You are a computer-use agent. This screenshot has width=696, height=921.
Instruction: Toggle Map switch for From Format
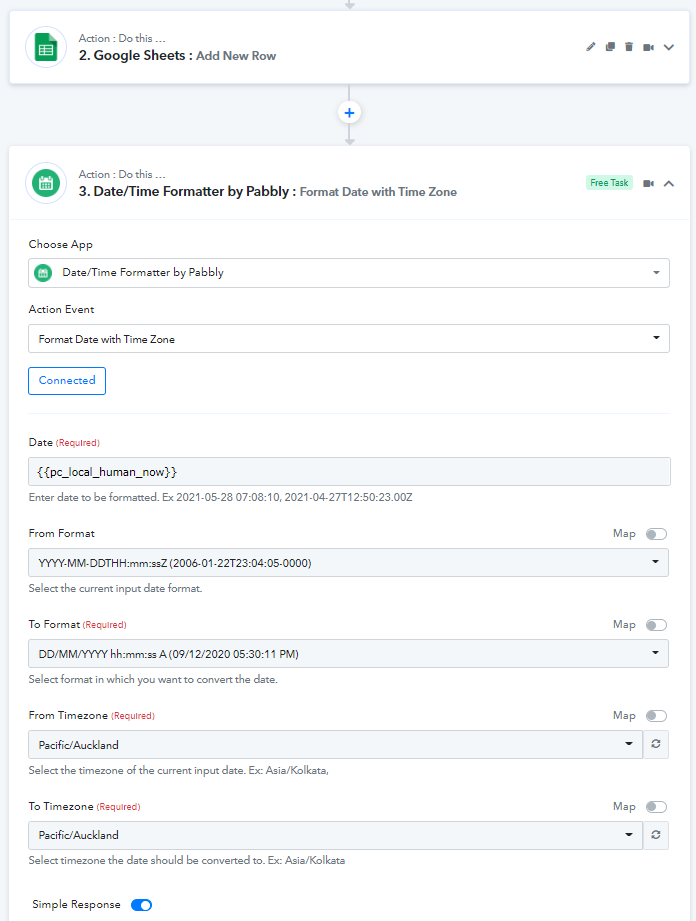coord(656,534)
